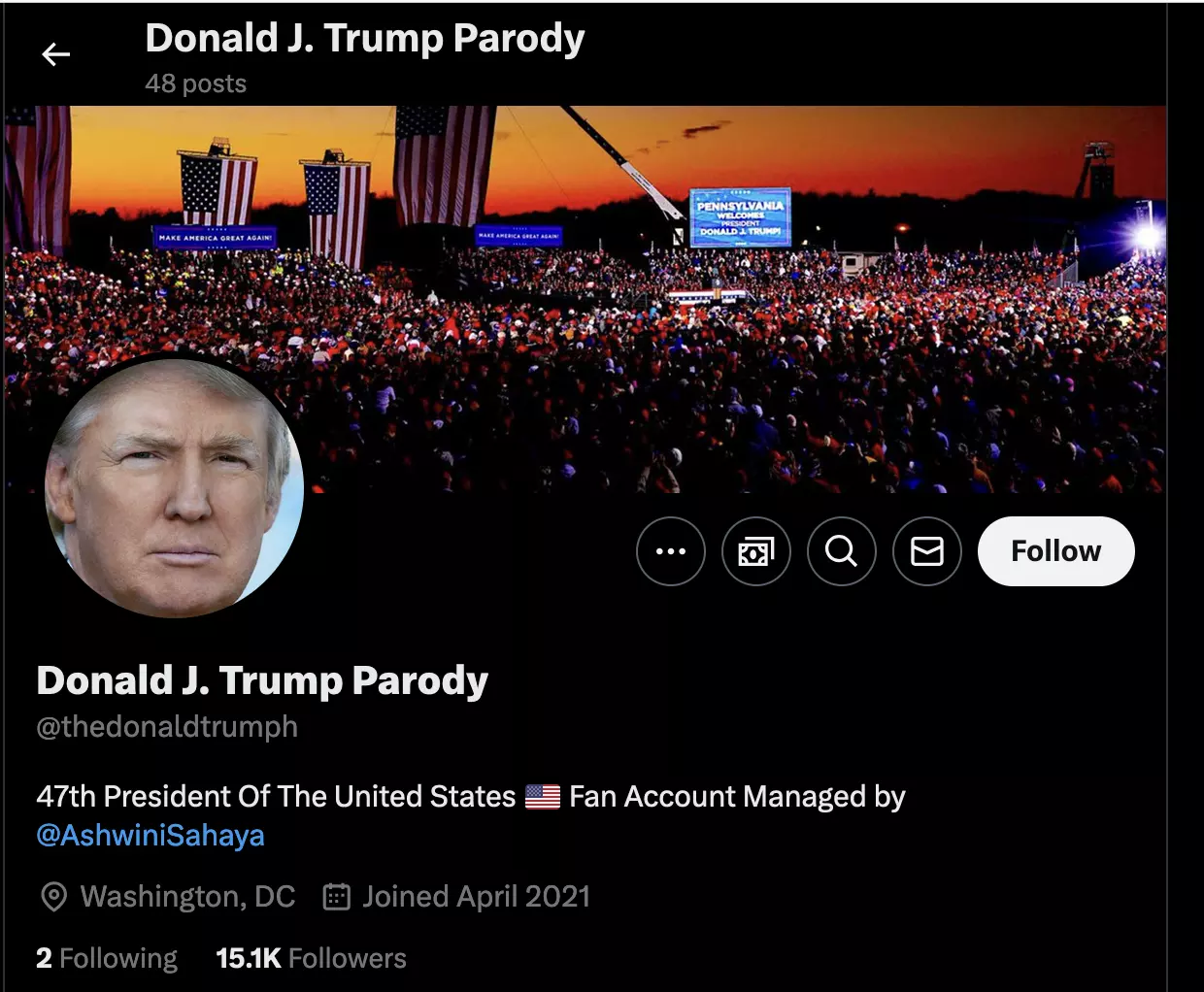The height and width of the screenshot is (992, 1204).
Task: Click the Washington, DC location text
Action: (x=187, y=897)
